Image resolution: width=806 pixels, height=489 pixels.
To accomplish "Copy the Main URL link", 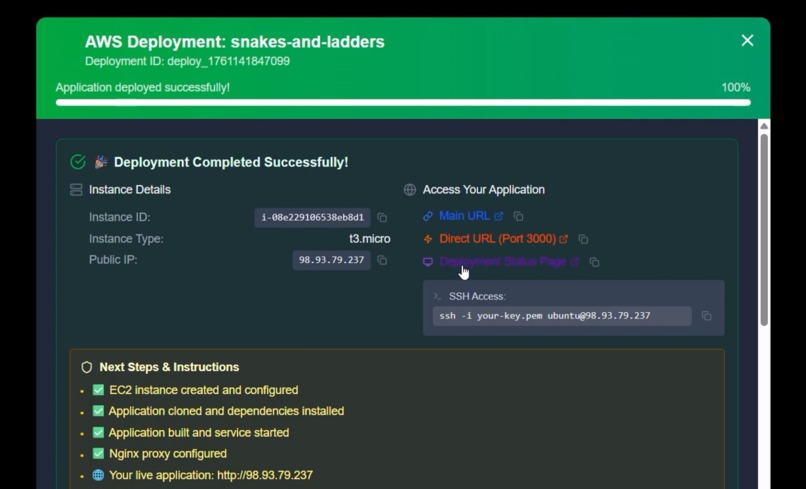I will click(519, 216).
